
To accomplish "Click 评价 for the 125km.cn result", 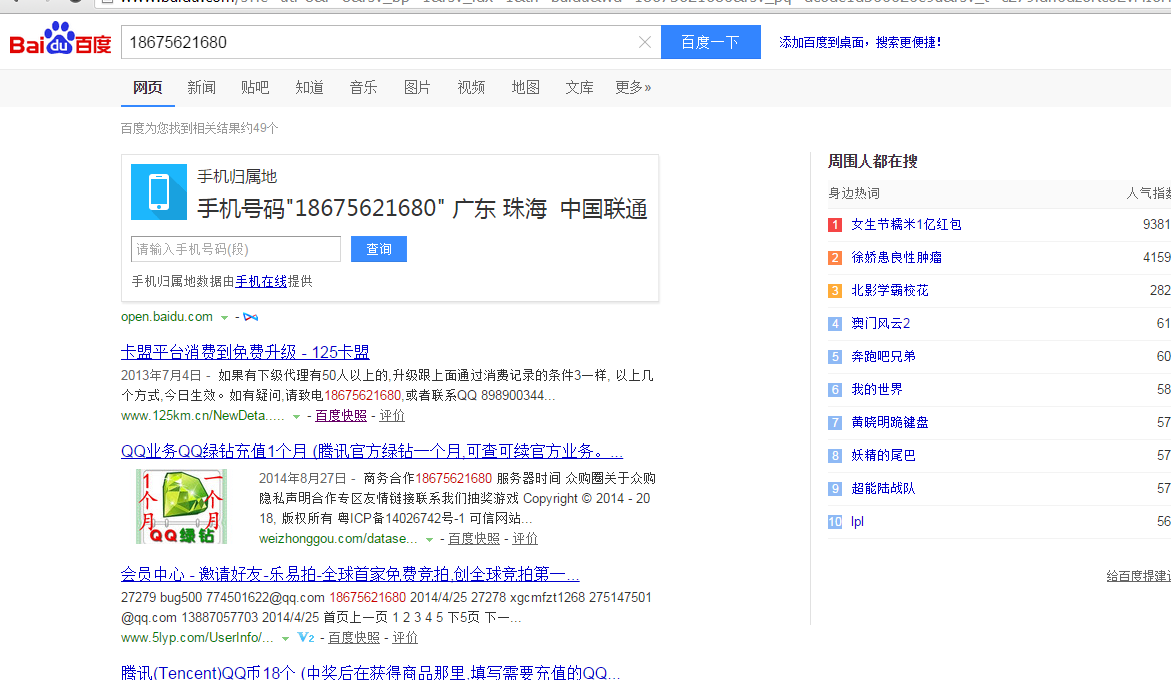I will pos(392,416).
